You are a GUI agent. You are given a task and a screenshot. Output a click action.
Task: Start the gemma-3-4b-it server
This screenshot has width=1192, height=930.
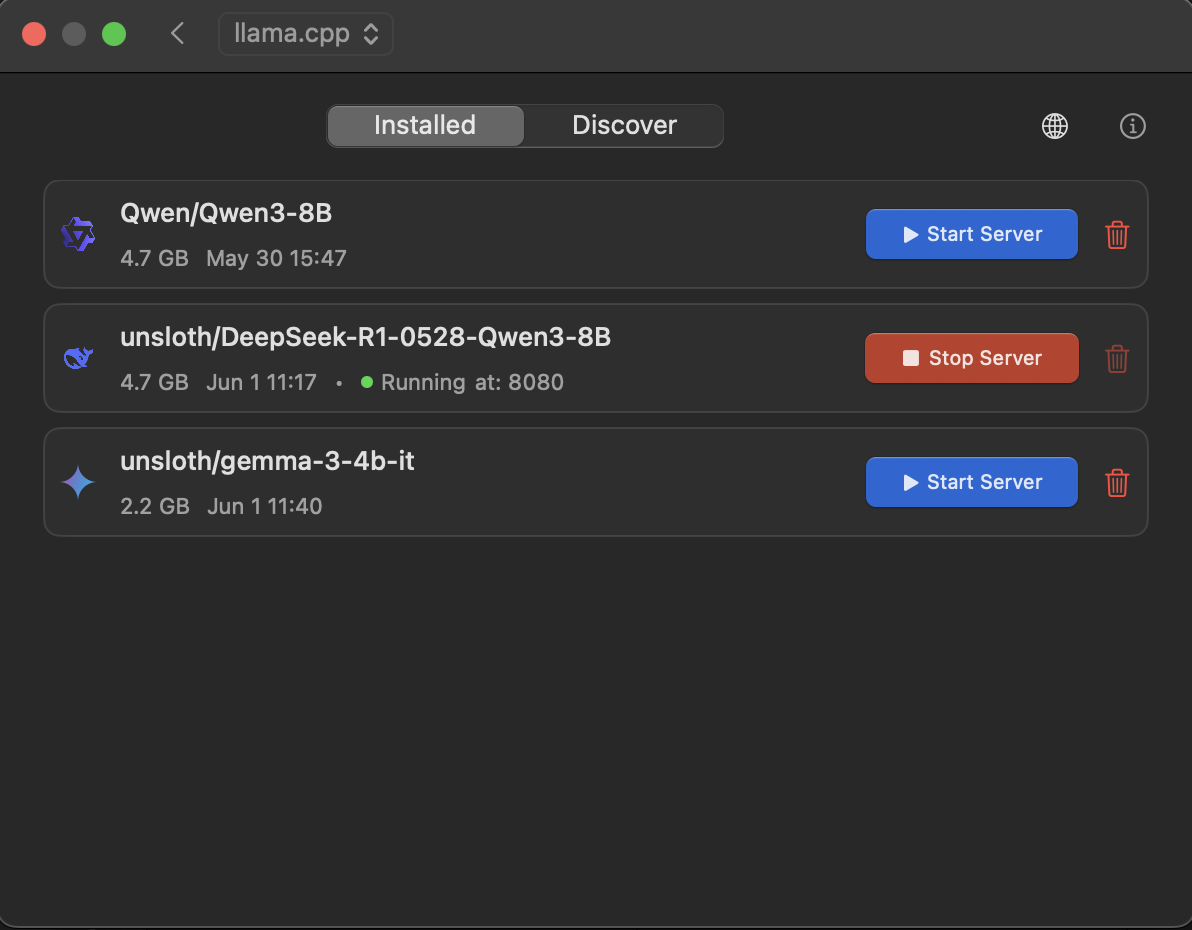pyautogui.click(x=971, y=482)
